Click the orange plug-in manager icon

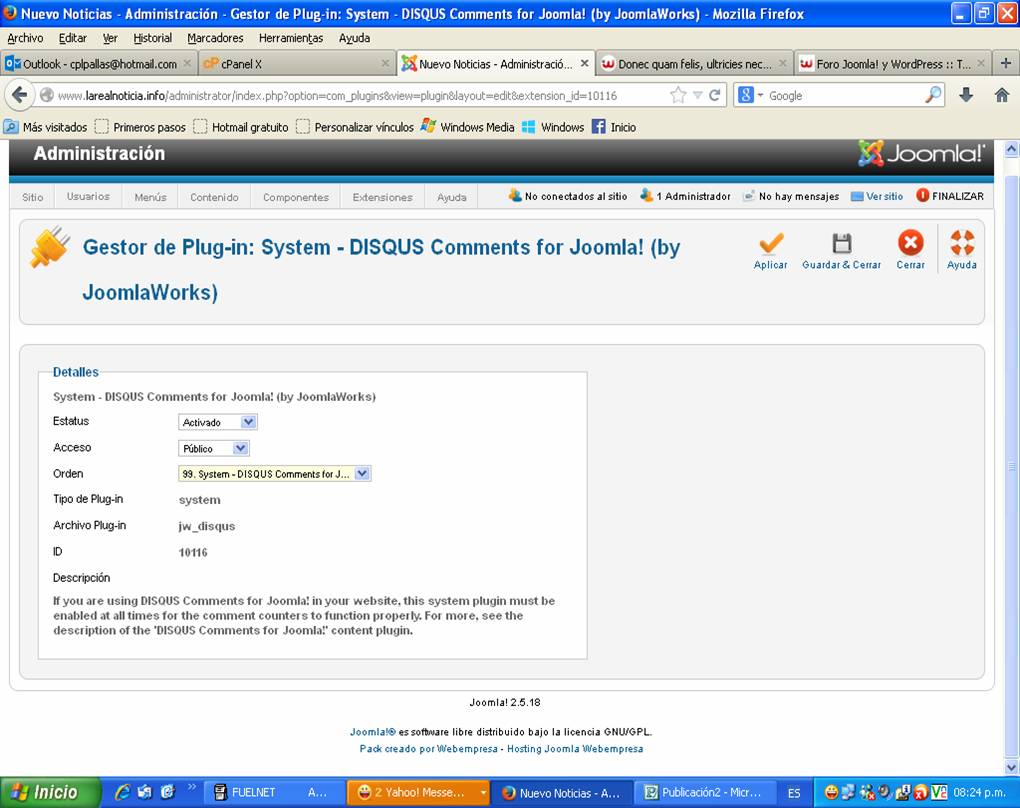click(x=49, y=247)
